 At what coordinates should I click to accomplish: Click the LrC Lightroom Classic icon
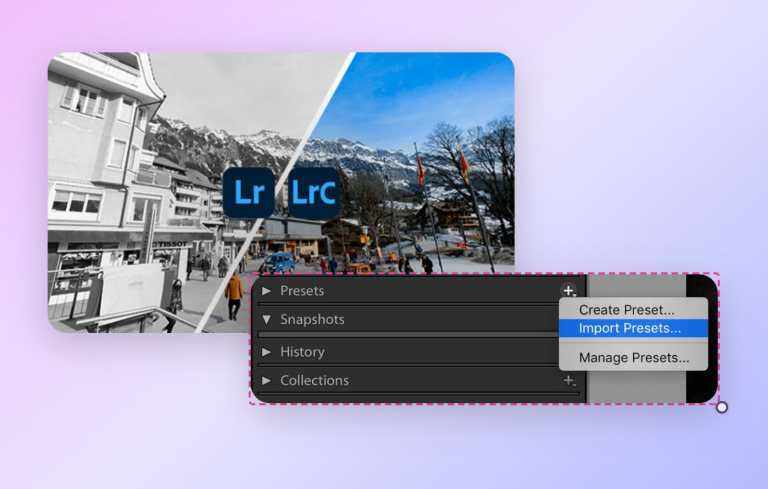click(x=314, y=193)
